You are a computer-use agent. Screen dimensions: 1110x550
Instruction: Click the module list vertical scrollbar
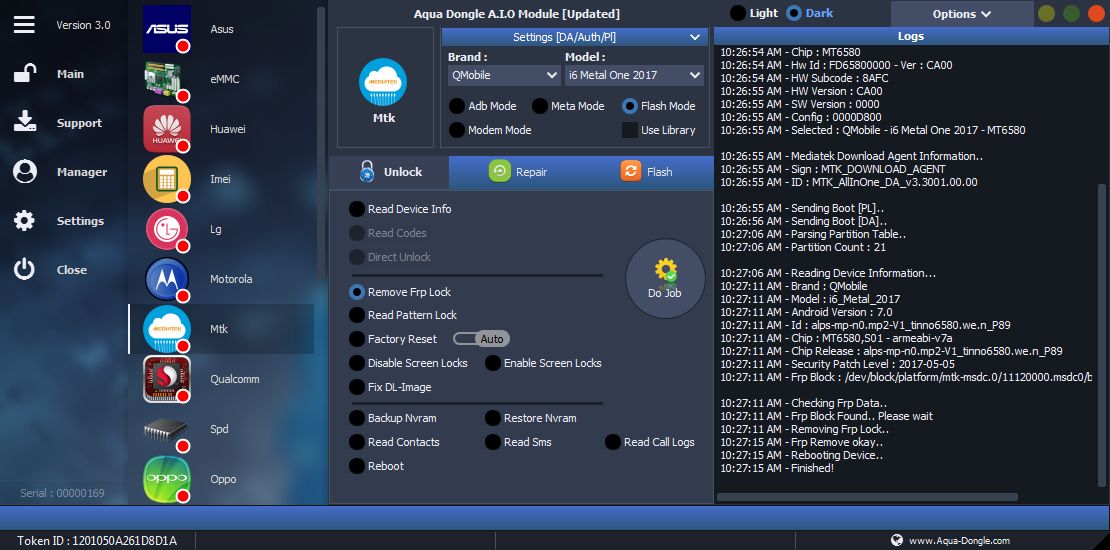(x=321, y=142)
